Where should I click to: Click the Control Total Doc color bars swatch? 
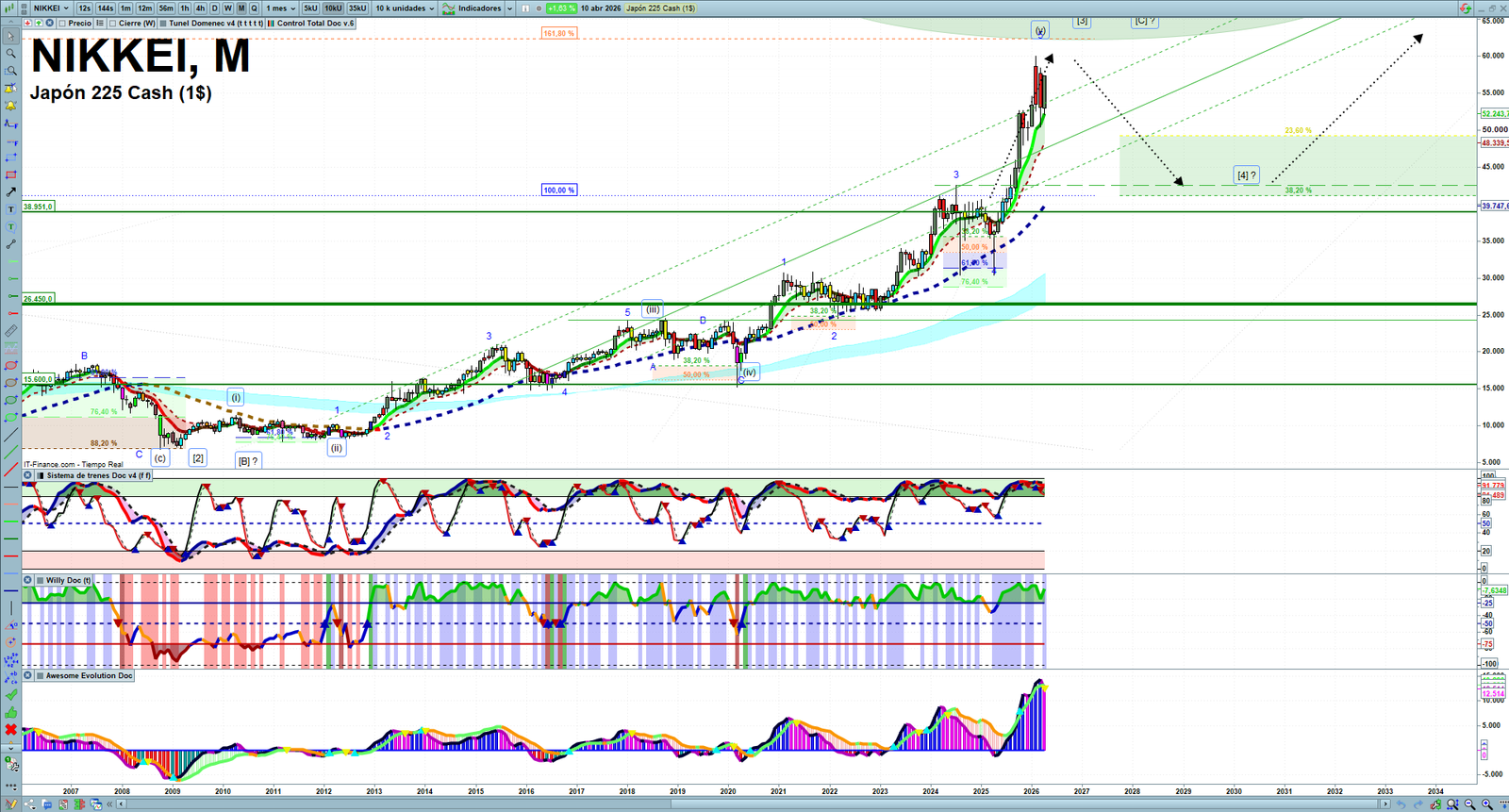point(272,24)
